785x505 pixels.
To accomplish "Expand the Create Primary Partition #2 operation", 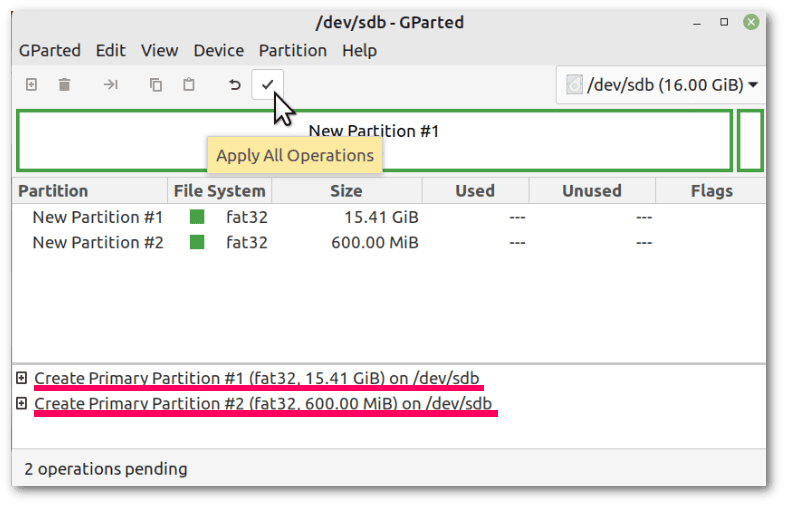I will pyautogui.click(x=21, y=403).
